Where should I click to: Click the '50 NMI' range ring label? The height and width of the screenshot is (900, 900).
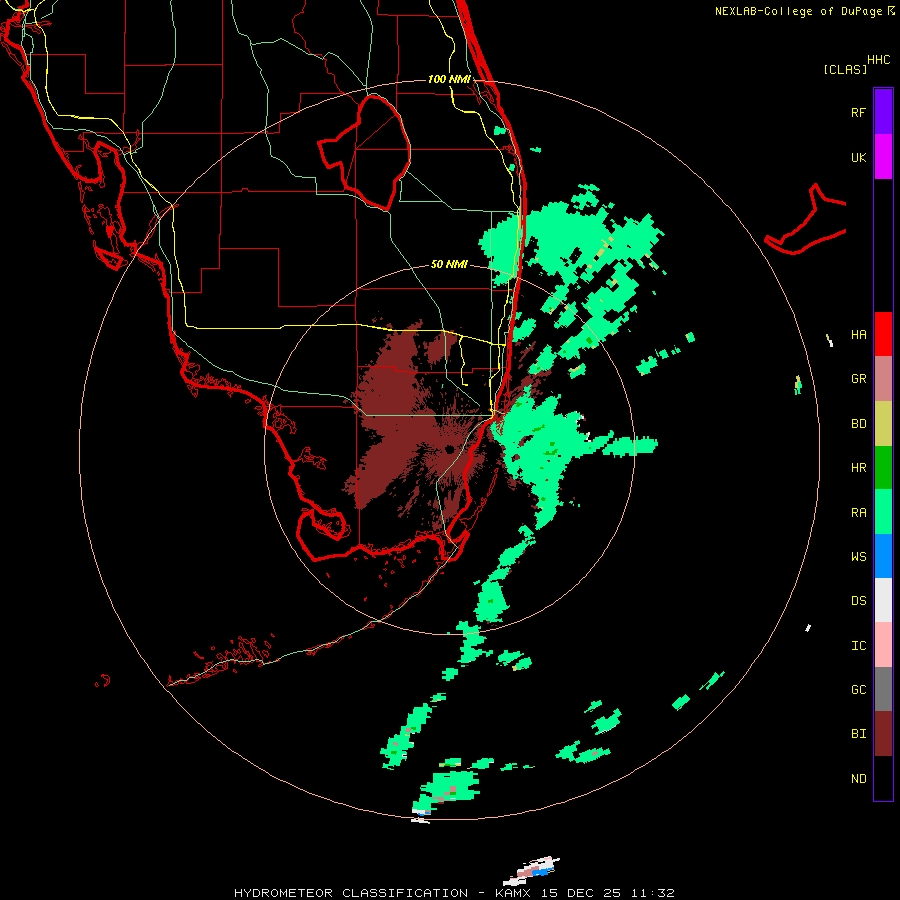click(449, 265)
